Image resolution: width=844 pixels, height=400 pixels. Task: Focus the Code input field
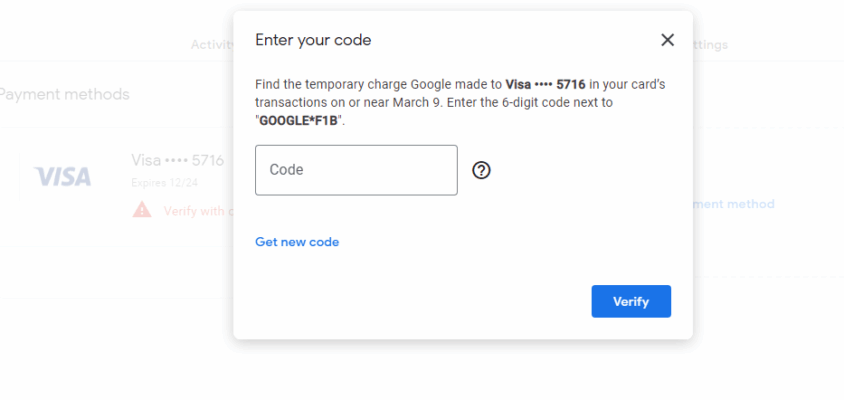(356, 170)
